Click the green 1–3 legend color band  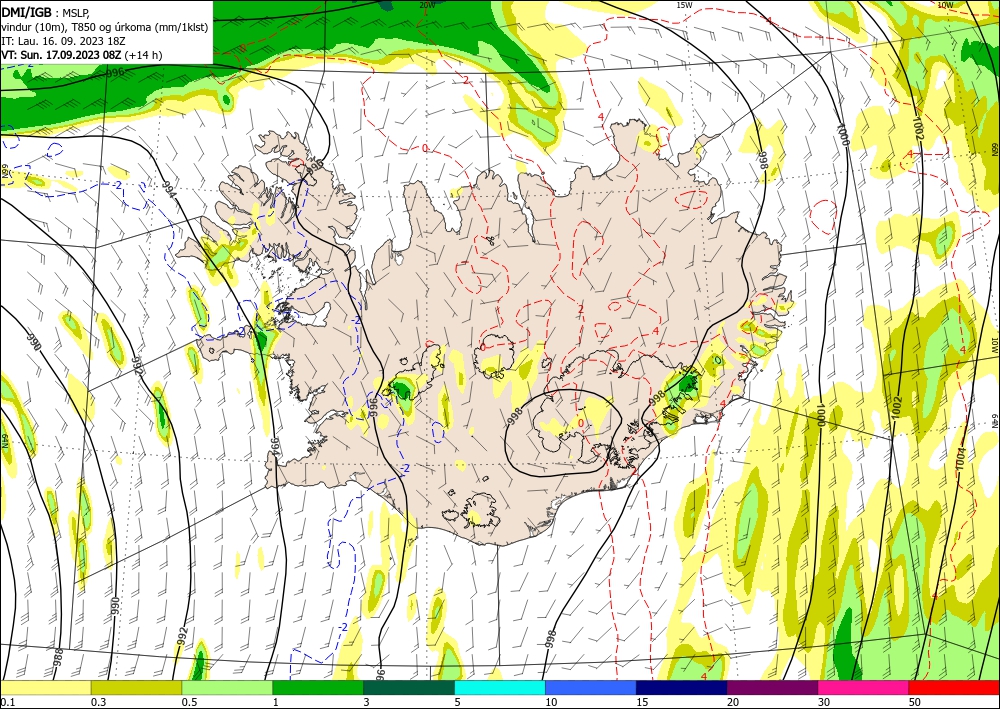[x=318, y=687]
